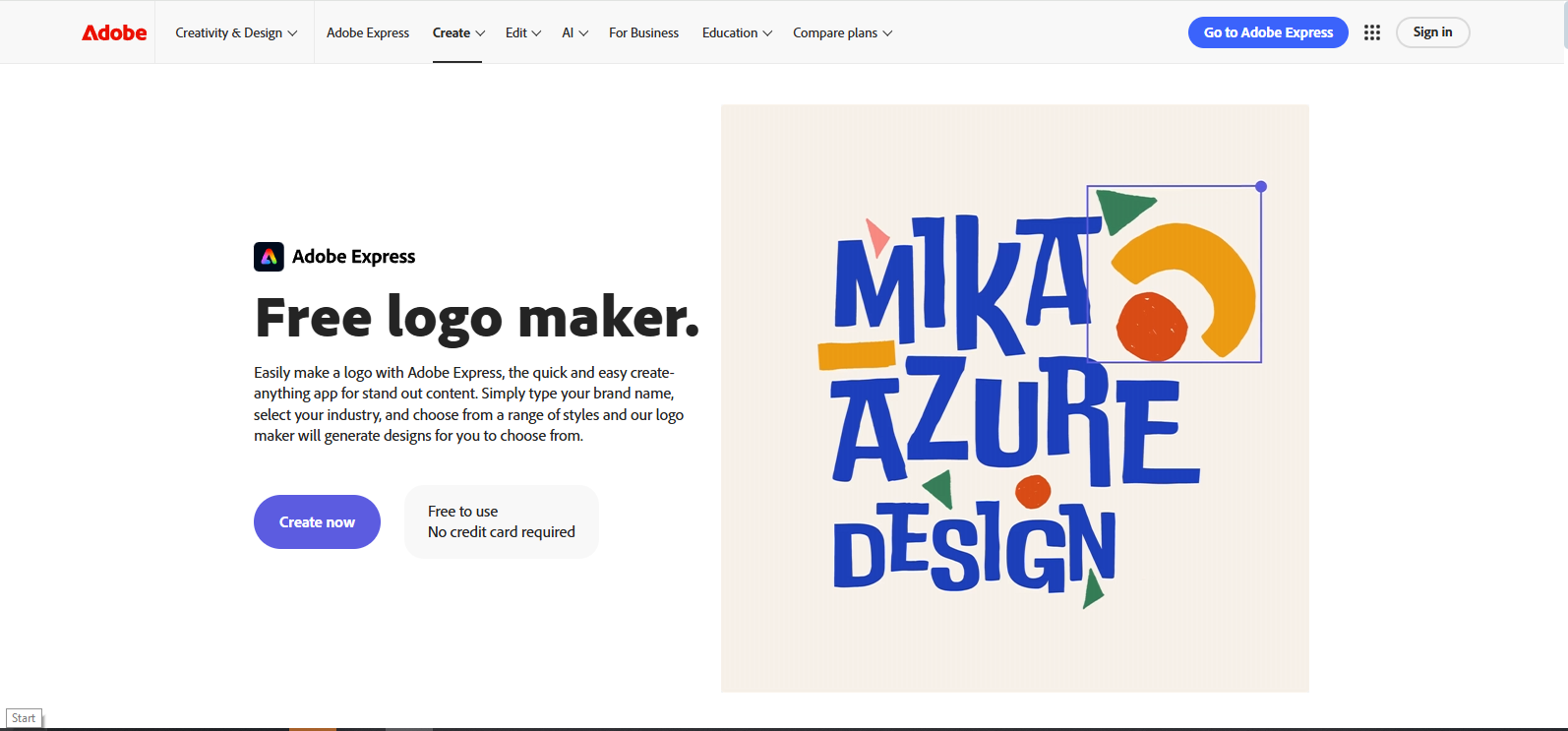Click the paragraph starting 'Easily make a logo'
Screen dimensions: 1568x731
(469, 404)
